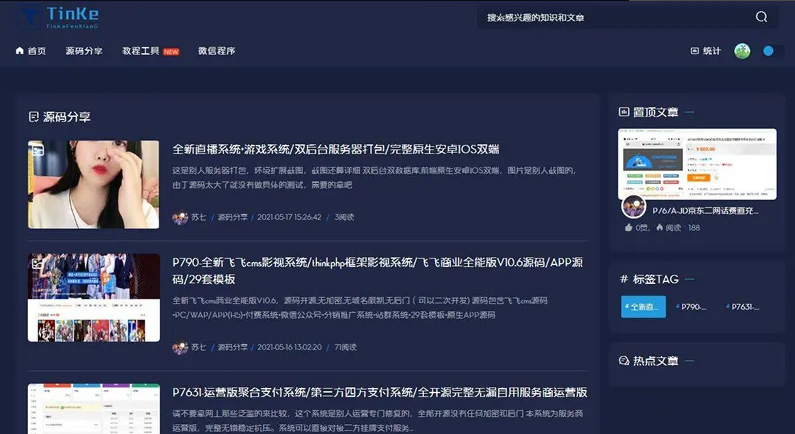The width and height of the screenshot is (795, 434).
Task: Select the P790 tag
Action: coord(693,307)
